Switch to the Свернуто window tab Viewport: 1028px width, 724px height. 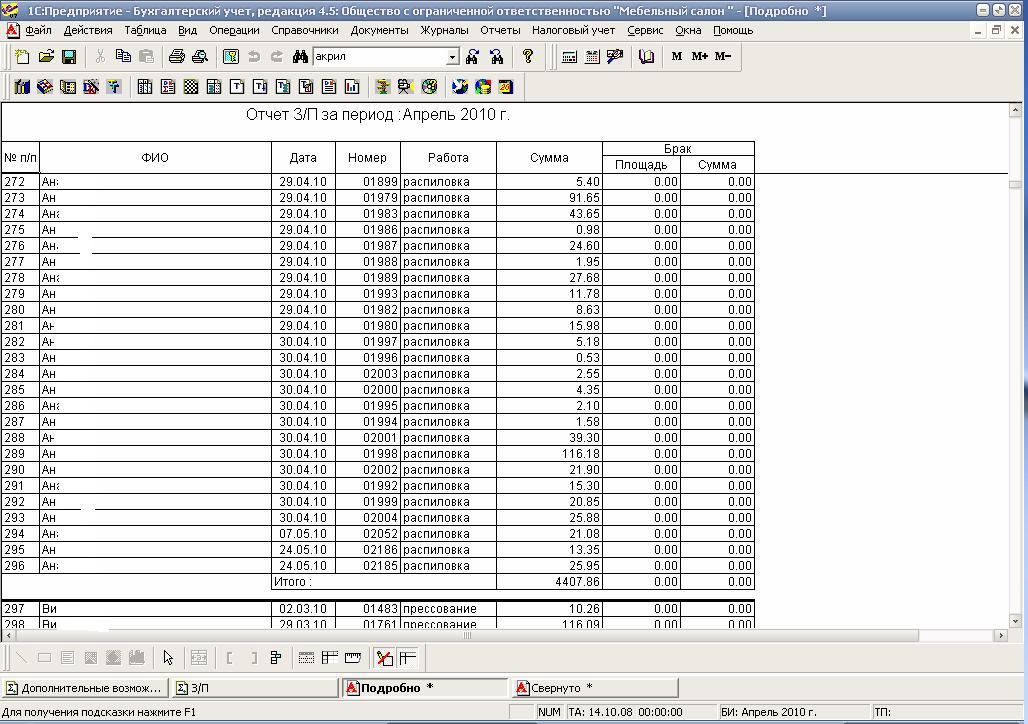[595, 687]
